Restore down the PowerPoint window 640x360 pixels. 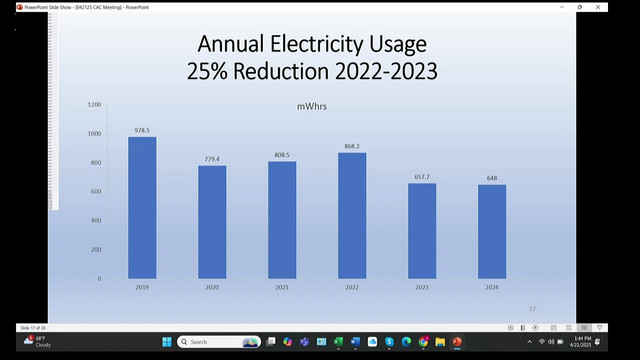pos(580,7)
